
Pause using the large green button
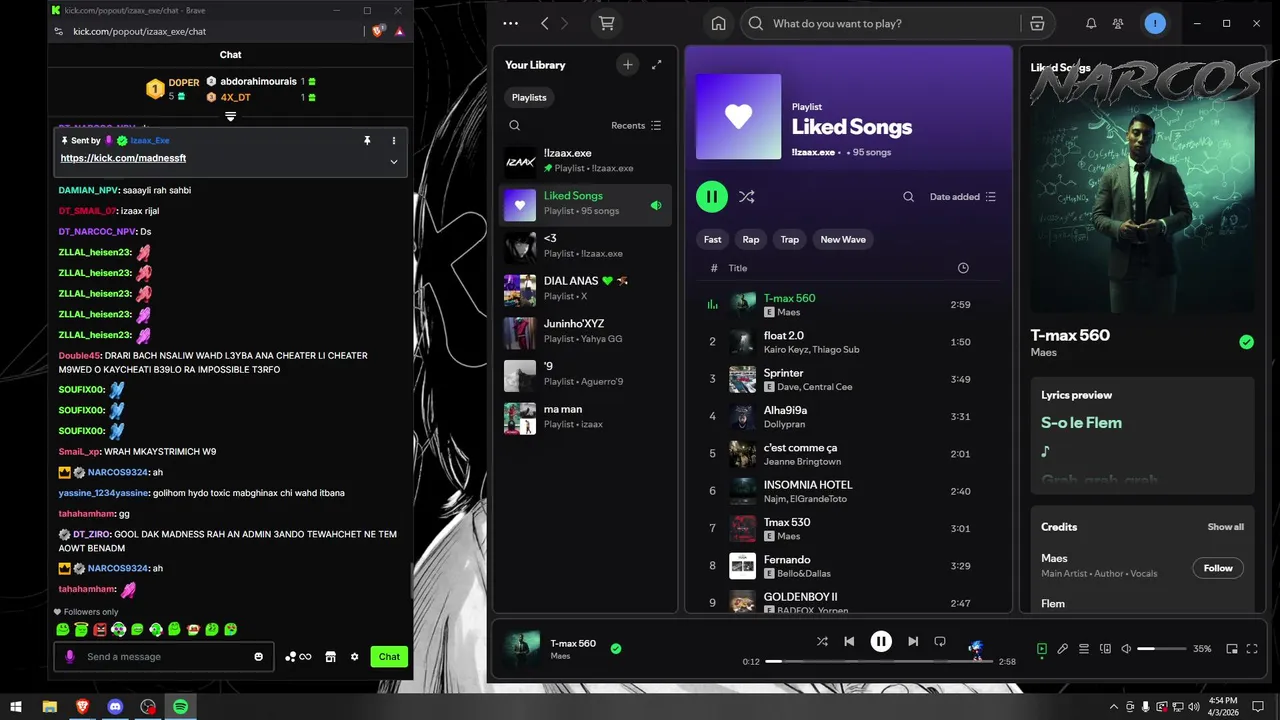[x=712, y=197]
